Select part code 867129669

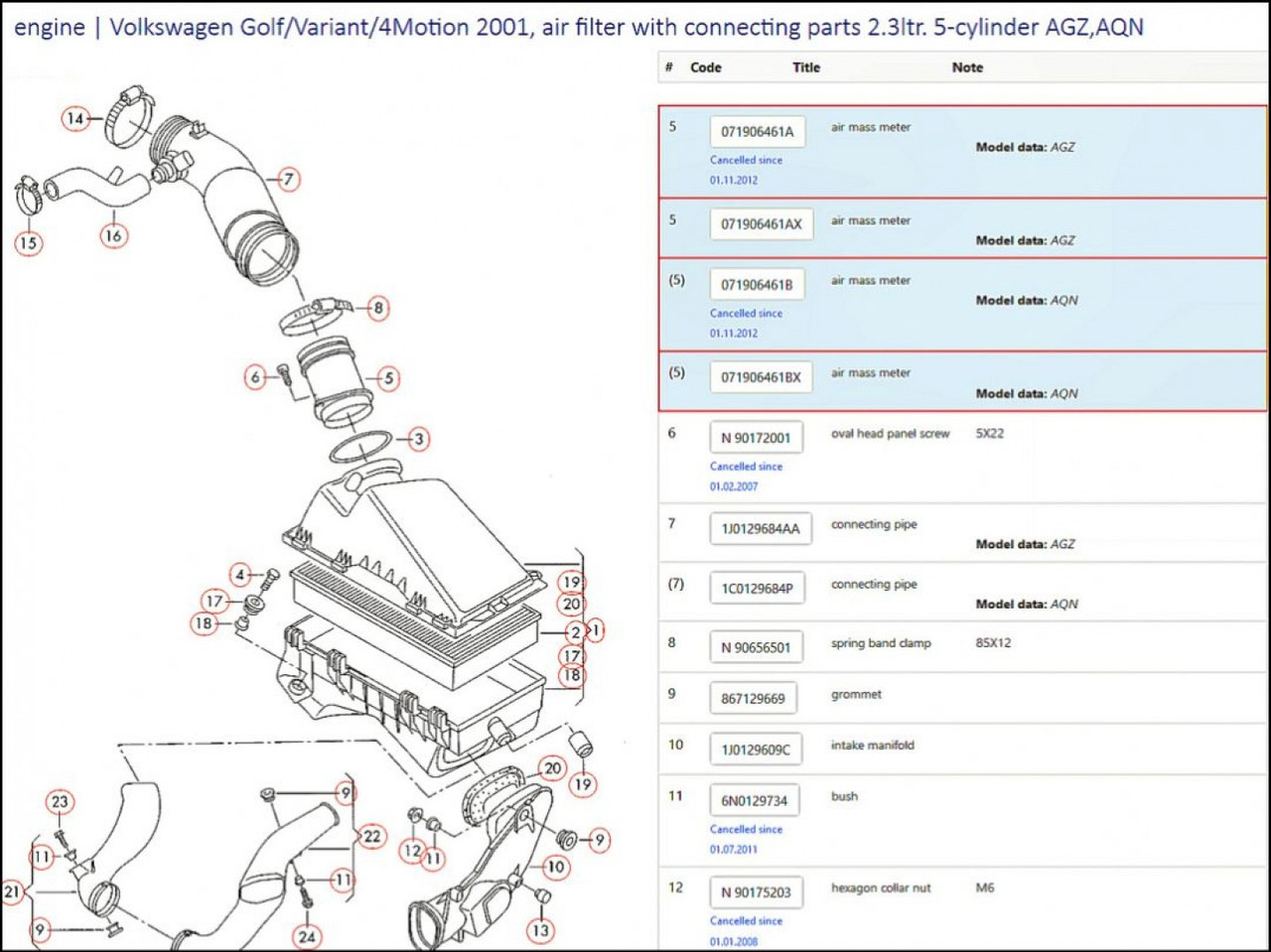pyautogui.click(x=754, y=699)
